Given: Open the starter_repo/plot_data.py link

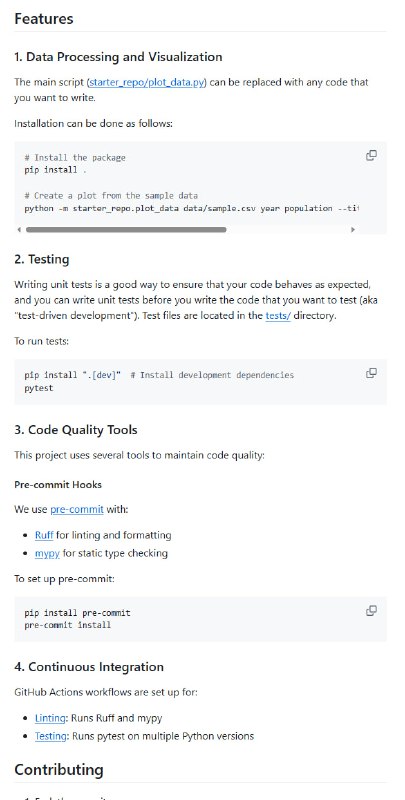Looking at the screenshot, I should (146, 82).
